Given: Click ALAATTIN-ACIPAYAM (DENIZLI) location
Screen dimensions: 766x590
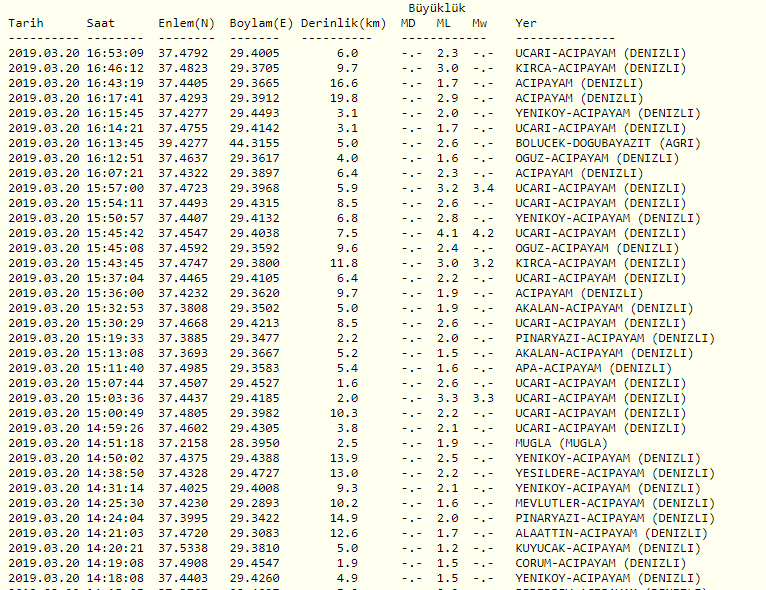Looking at the screenshot, I should click(612, 533).
